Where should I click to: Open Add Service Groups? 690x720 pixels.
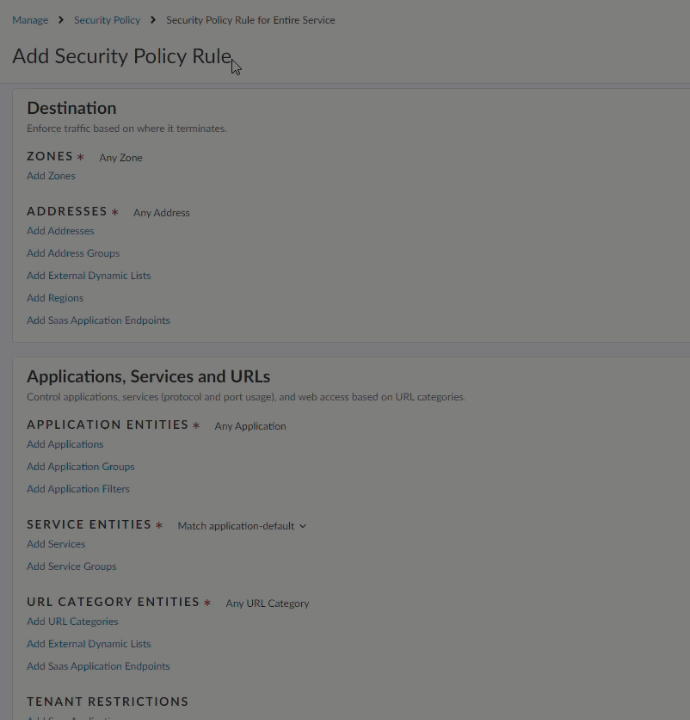[x=71, y=567]
